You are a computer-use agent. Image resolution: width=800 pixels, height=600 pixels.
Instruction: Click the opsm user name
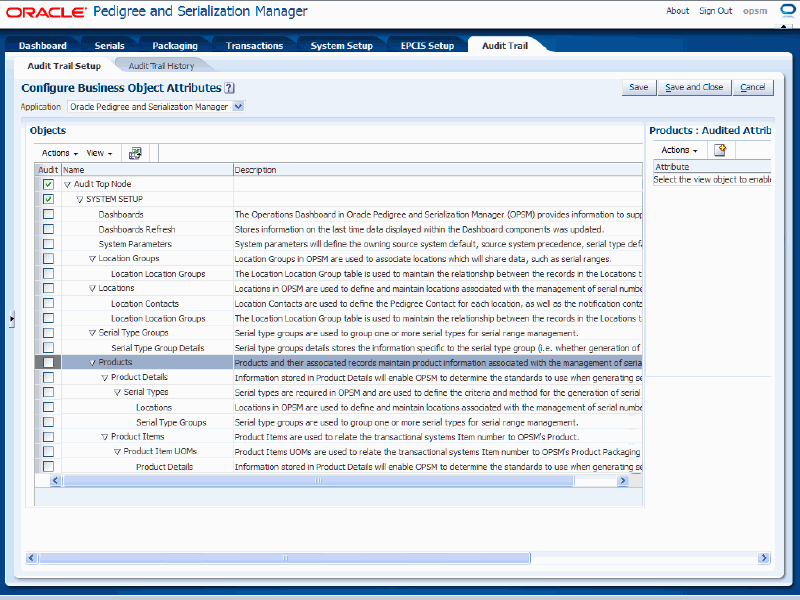pyautogui.click(x=755, y=11)
